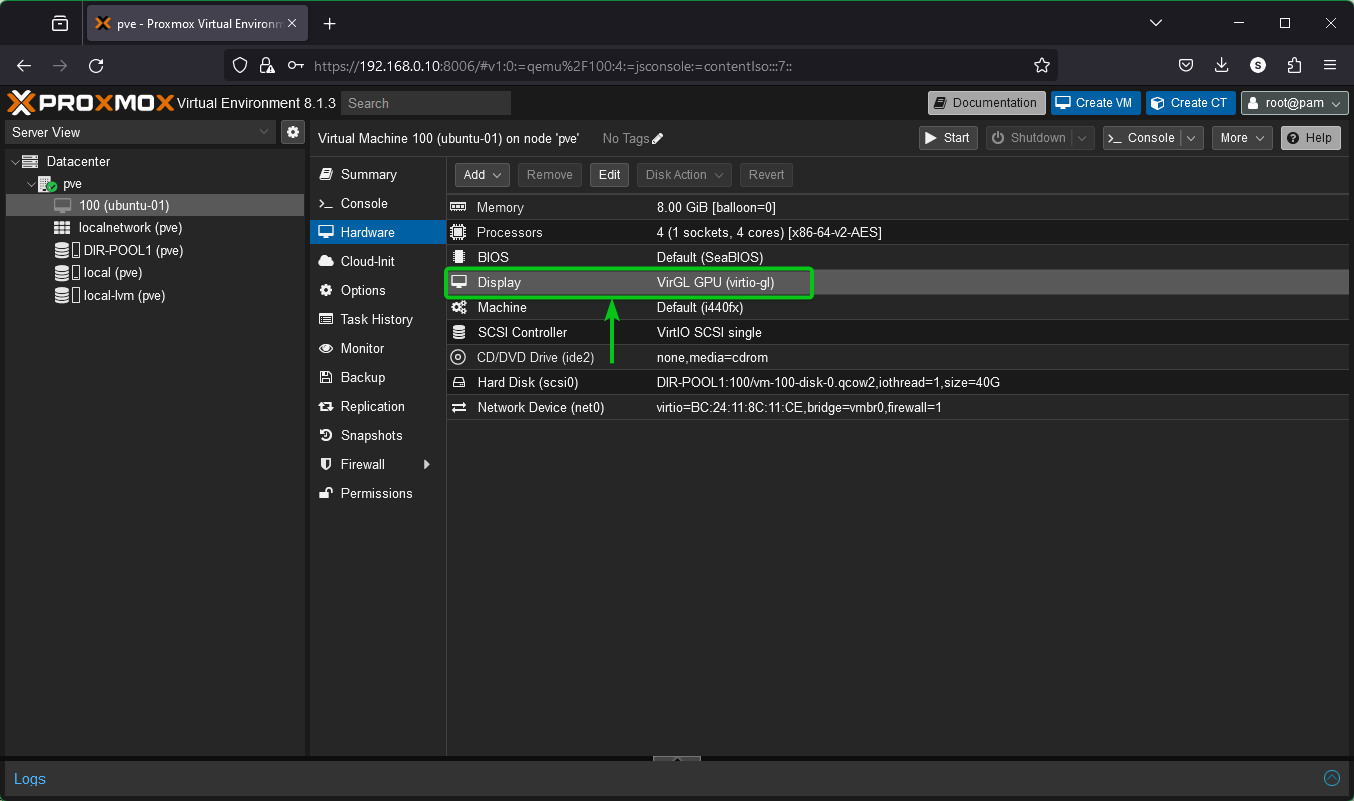Click the Pocket save icon
Screen dimensions: 1354x801
(1186, 65)
